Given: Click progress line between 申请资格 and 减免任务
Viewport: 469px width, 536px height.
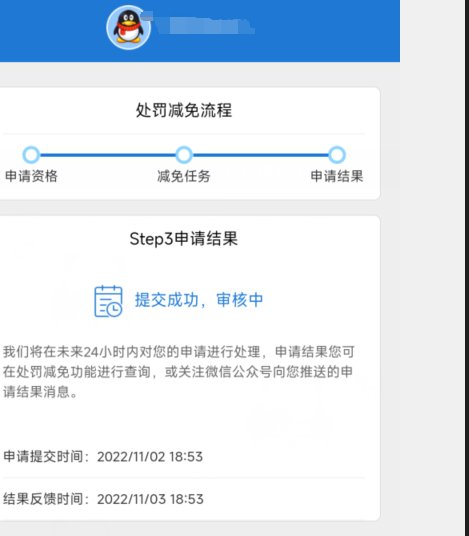Looking at the screenshot, I should [108, 155].
